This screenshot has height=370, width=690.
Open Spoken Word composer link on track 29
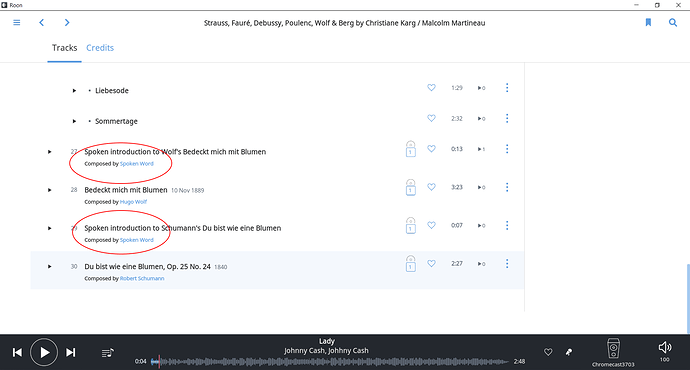point(137,240)
